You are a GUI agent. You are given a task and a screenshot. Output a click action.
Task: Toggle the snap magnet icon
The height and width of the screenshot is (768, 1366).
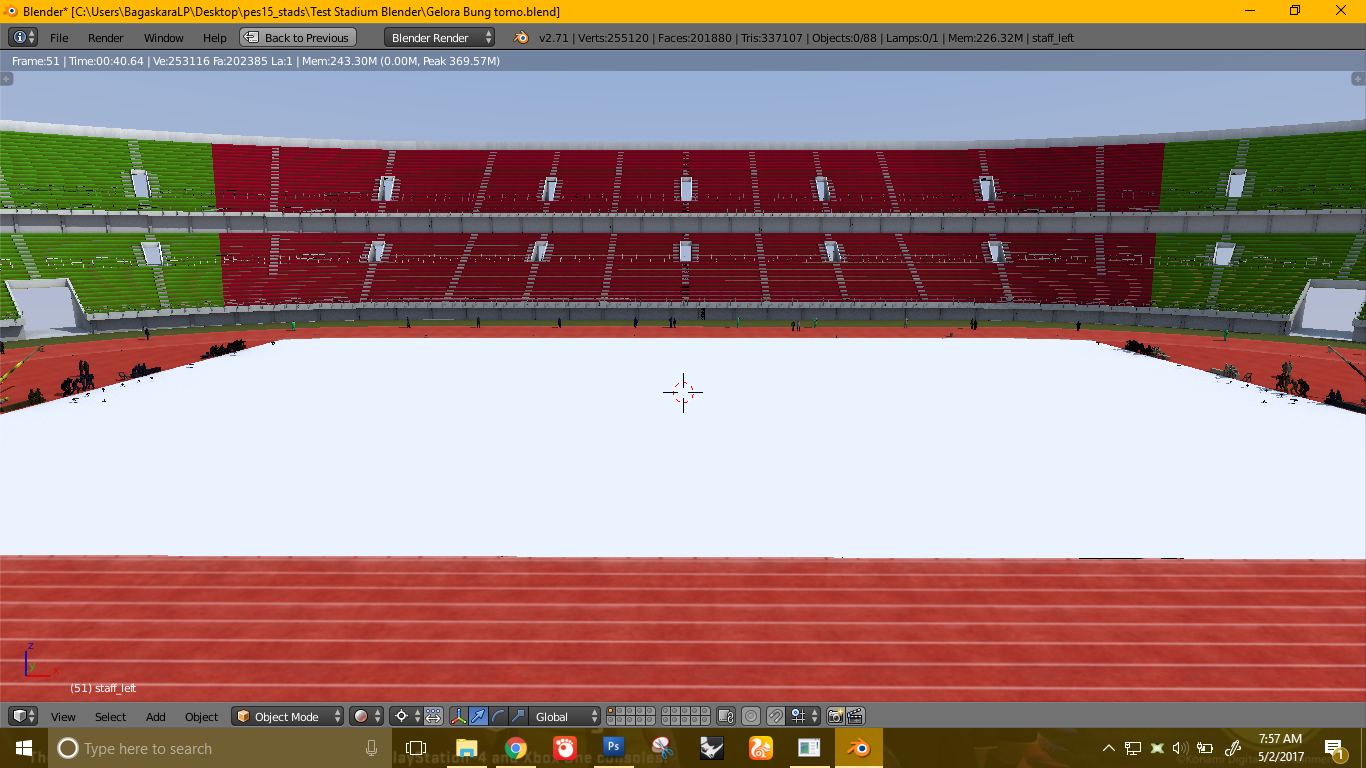(775, 716)
